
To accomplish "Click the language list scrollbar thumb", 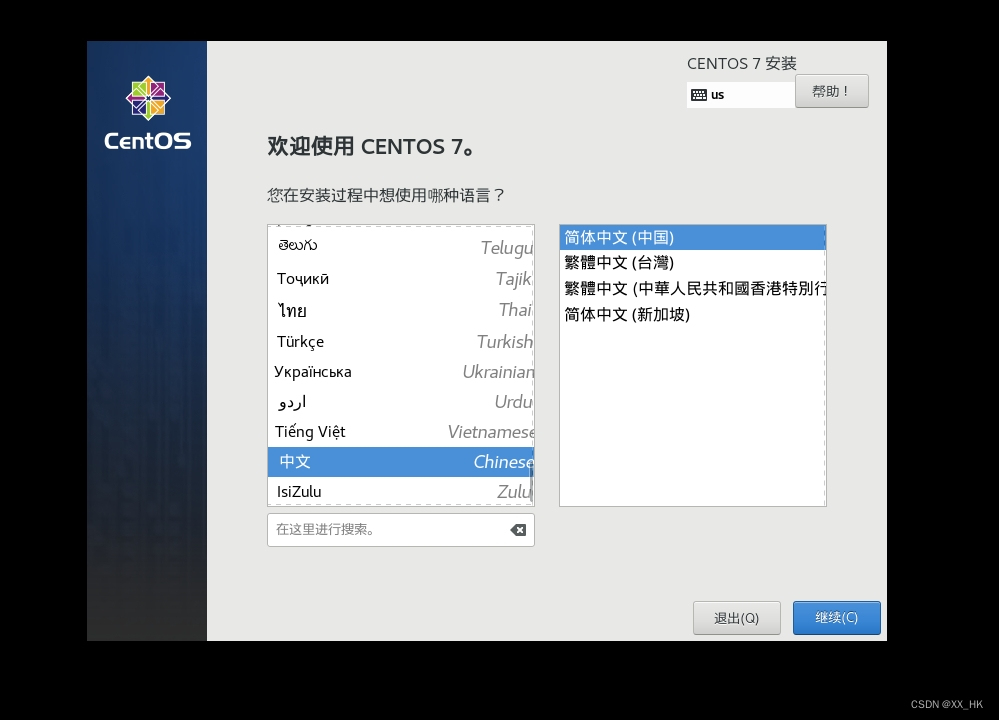I will pos(531,481).
